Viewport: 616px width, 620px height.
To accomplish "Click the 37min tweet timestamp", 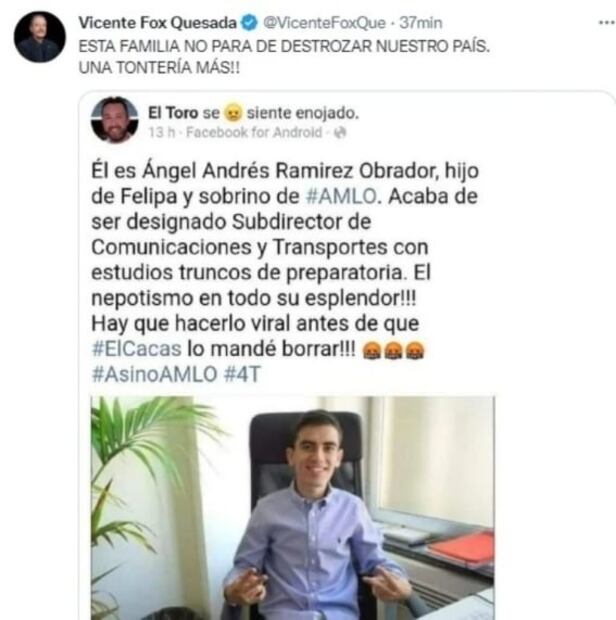I will (x=420, y=23).
